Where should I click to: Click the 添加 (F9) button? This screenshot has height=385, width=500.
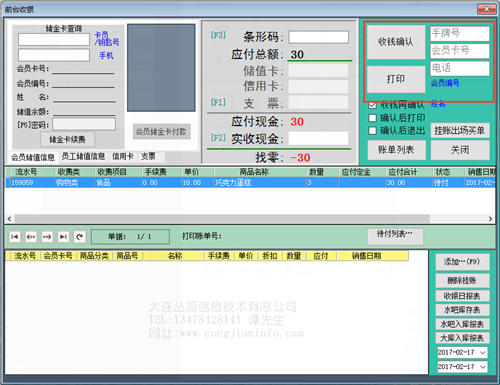click(x=462, y=262)
